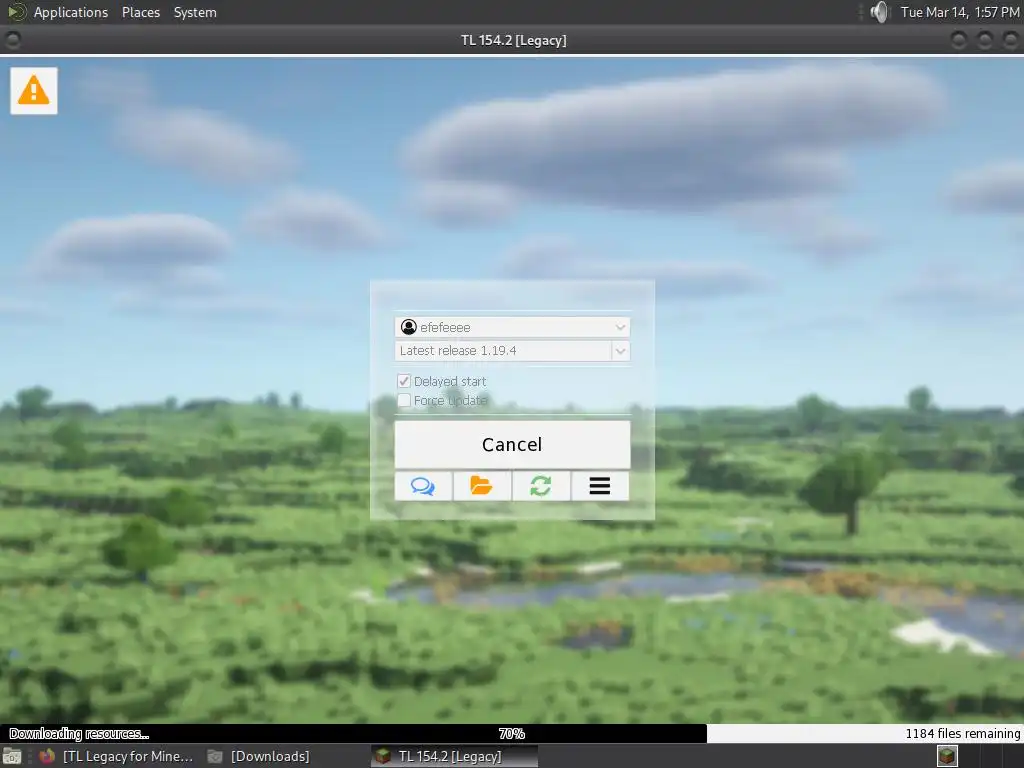The width and height of the screenshot is (1024, 768).
Task: Open the hamburger settings menu button
Action: pyautogui.click(x=600, y=486)
